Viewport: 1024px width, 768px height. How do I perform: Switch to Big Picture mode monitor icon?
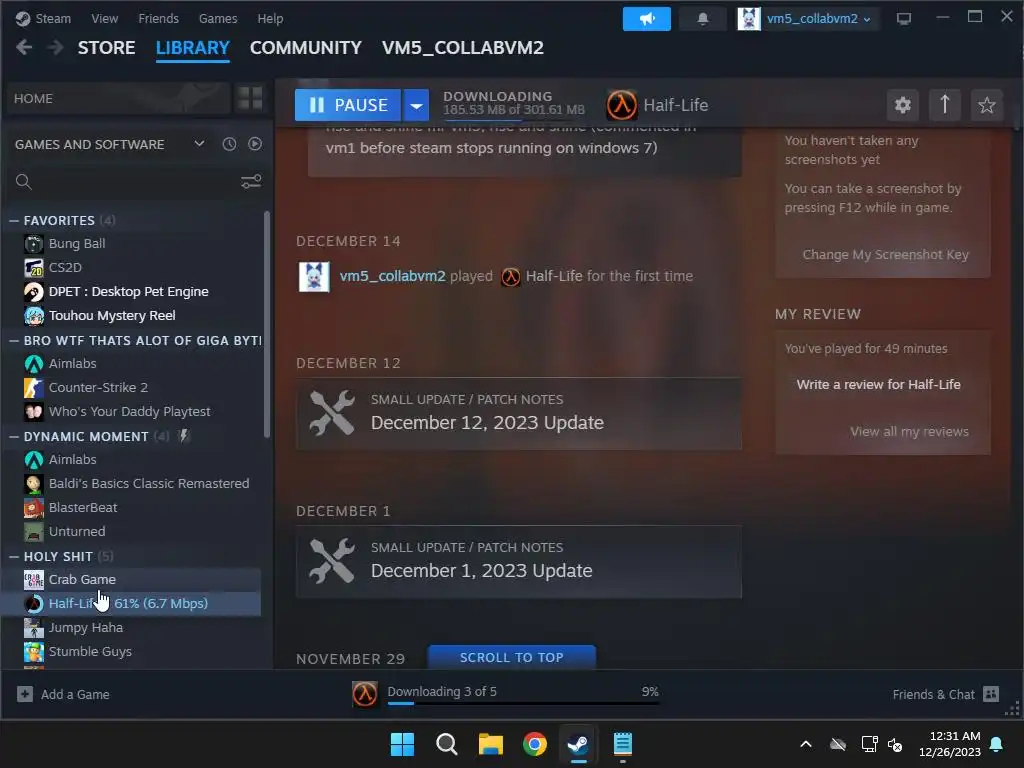pyautogui.click(x=904, y=19)
